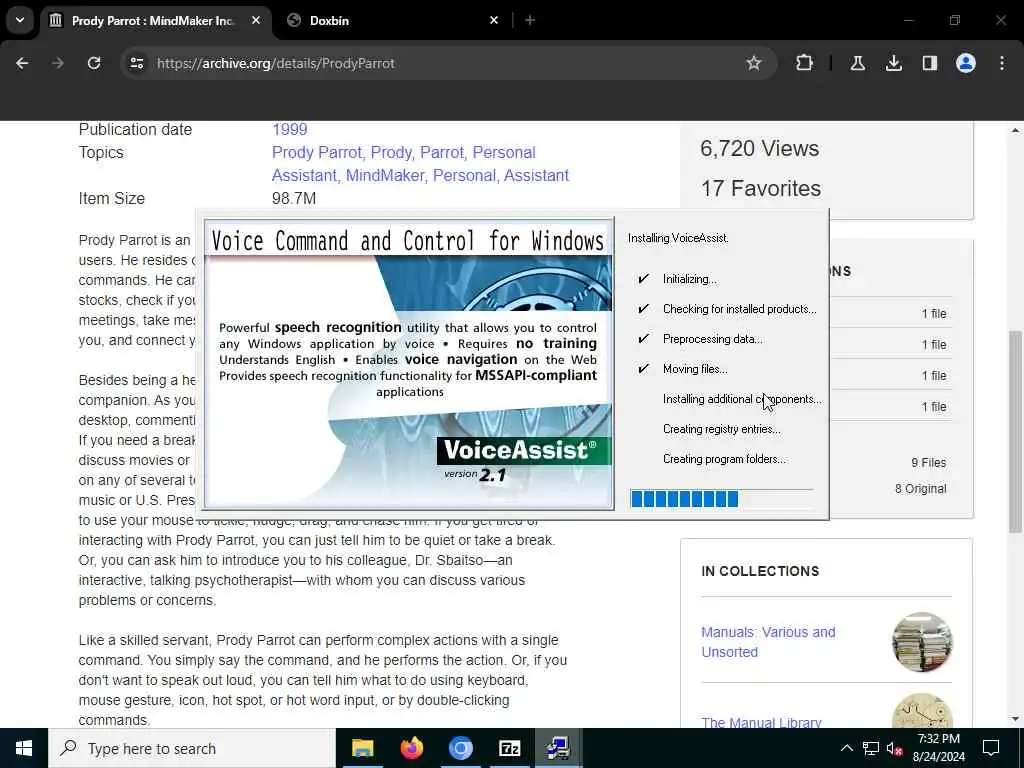1024x768 pixels.
Task: Click the Creating registry entries... step
Action: pyautogui.click(x=722, y=429)
